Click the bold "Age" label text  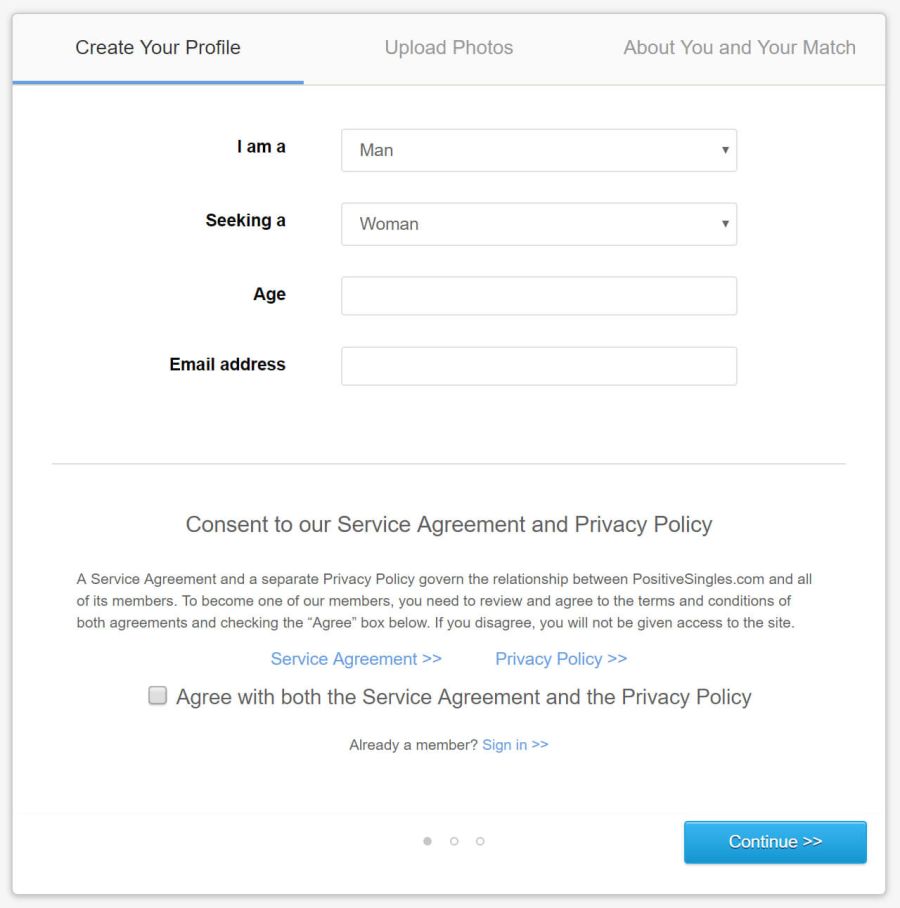point(269,294)
